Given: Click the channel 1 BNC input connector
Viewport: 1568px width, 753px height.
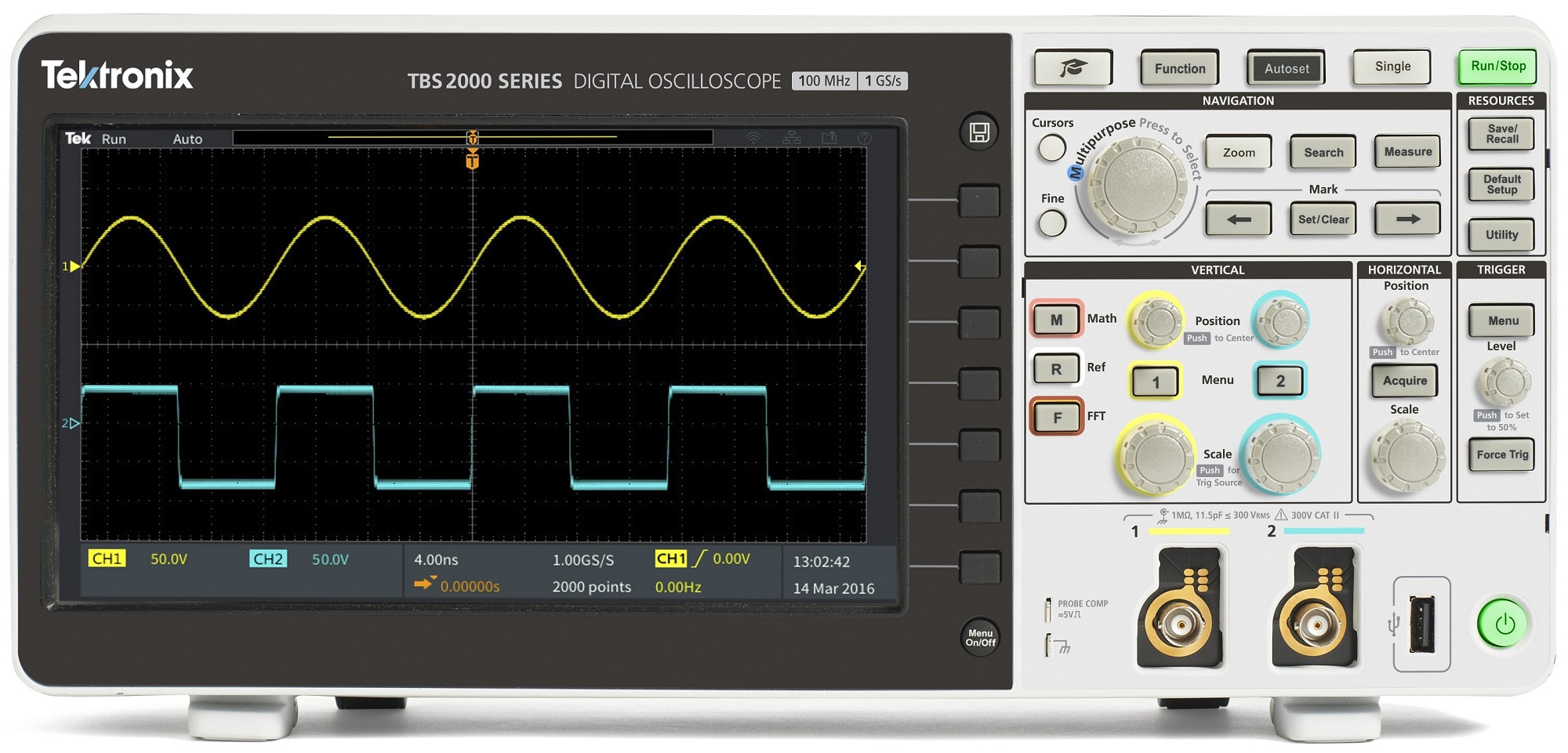Looking at the screenshot, I should [1180, 624].
